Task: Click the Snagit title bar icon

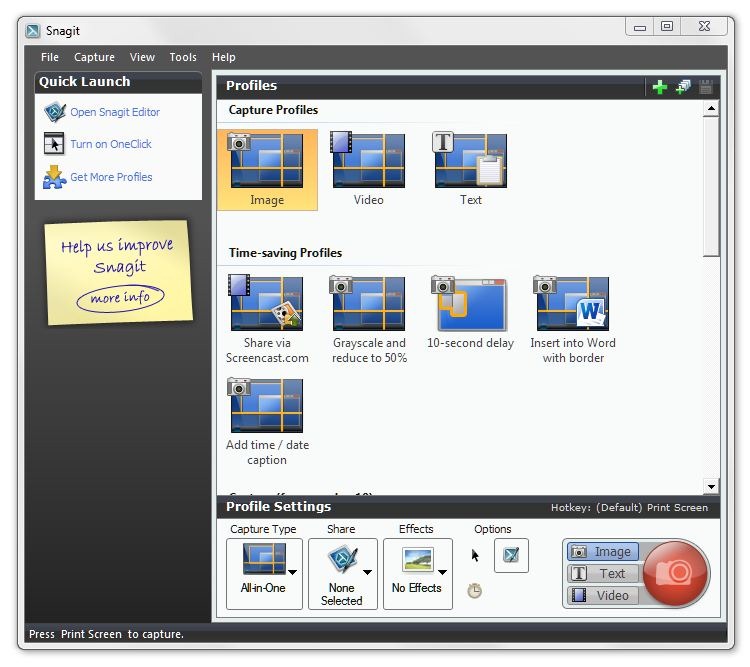Action: tap(33, 31)
